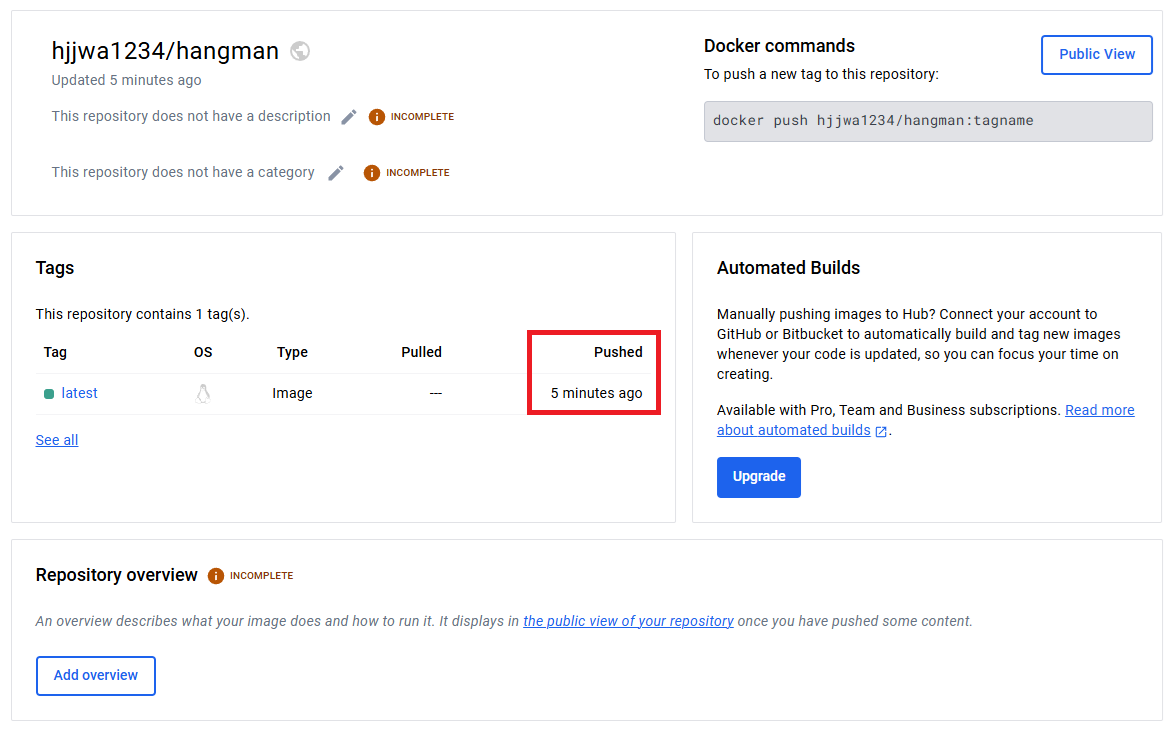1176x736 pixels.
Task: Open the latest tag
Action: point(78,393)
